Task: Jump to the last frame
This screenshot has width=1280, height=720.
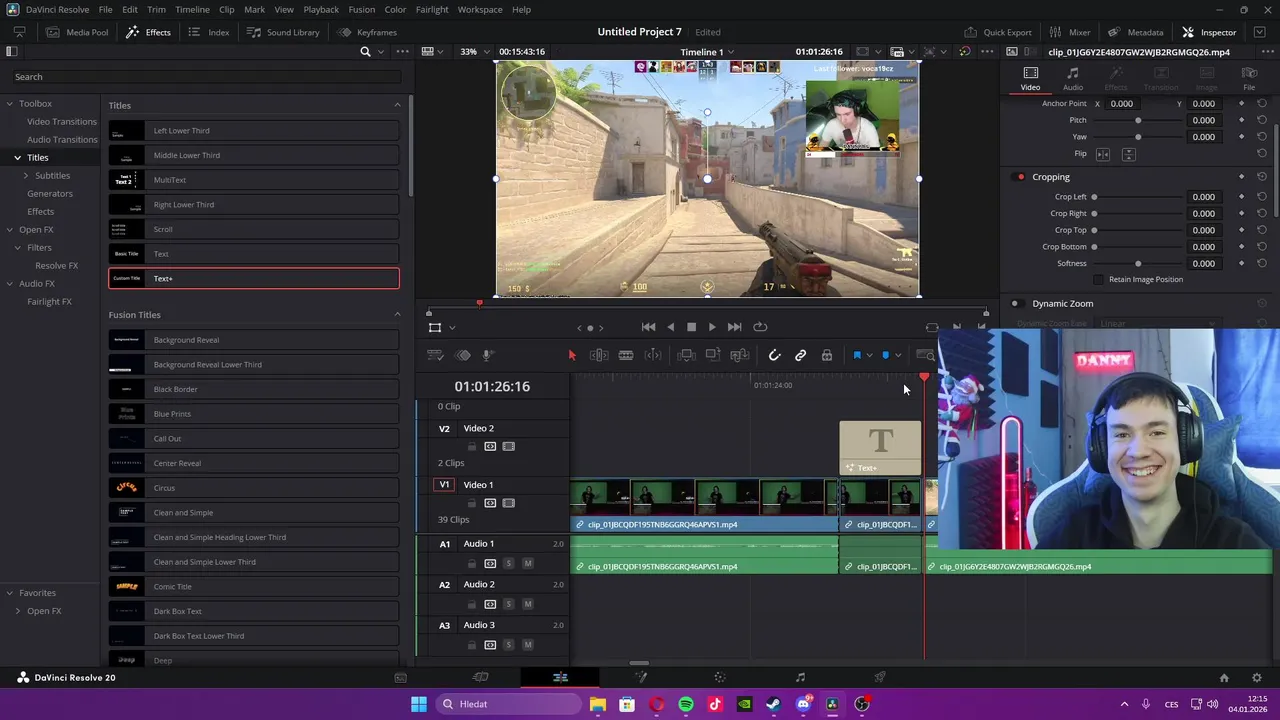Action: click(x=734, y=327)
